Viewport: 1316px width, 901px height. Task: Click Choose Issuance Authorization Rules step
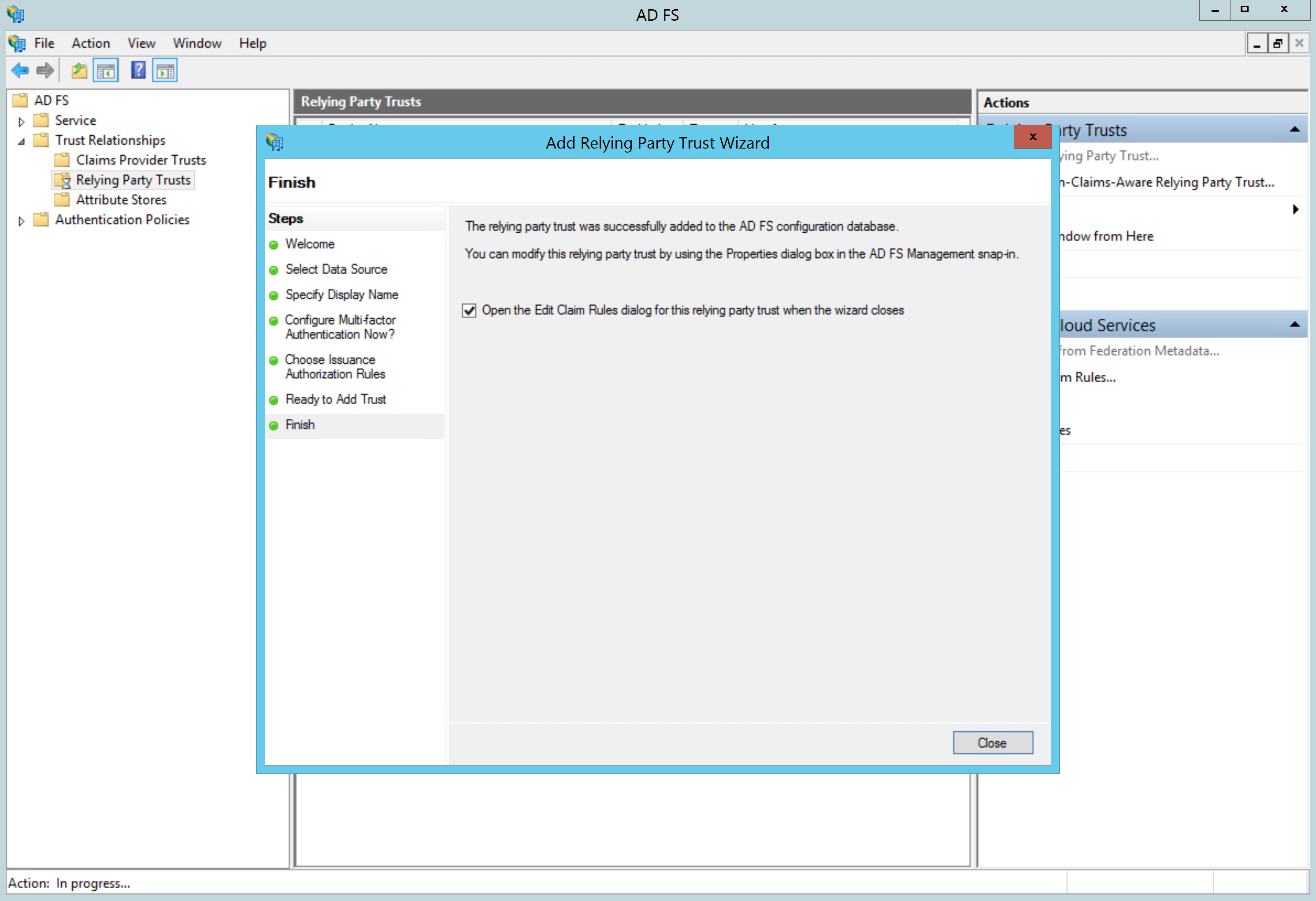pos(335,367)
